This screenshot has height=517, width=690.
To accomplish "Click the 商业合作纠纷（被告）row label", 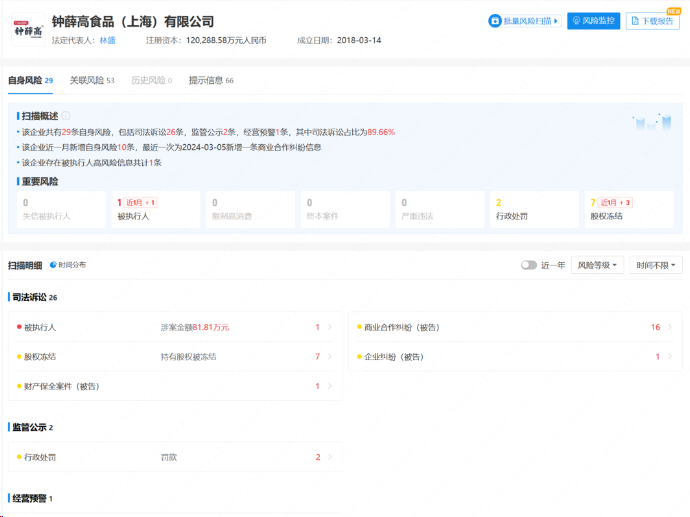I will 402,327.
